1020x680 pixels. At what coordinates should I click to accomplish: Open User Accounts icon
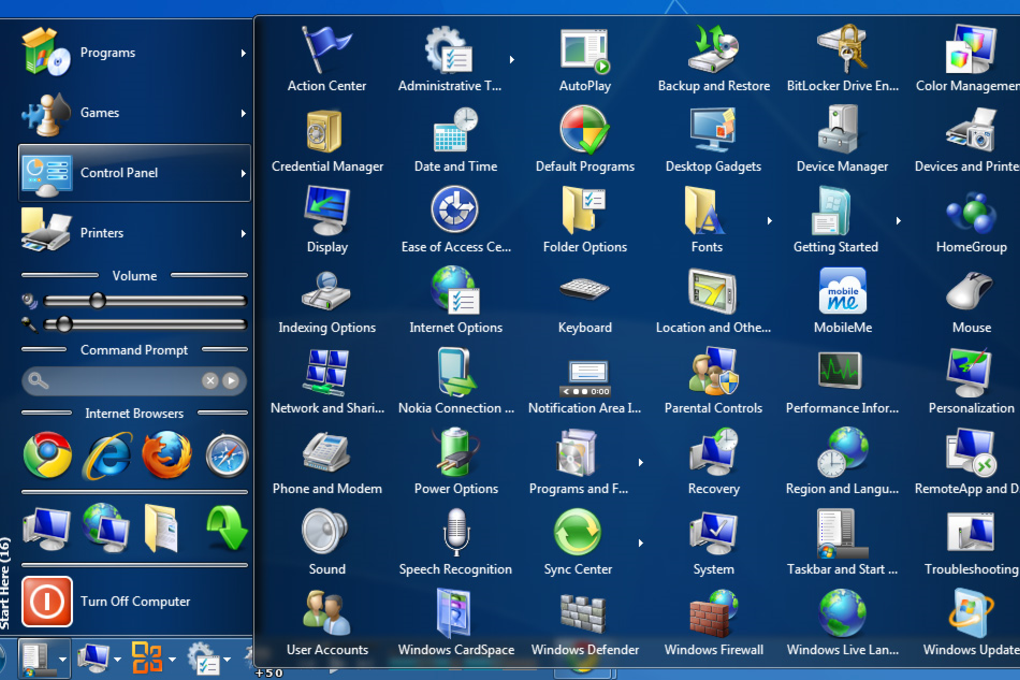(x=327, y=613)
